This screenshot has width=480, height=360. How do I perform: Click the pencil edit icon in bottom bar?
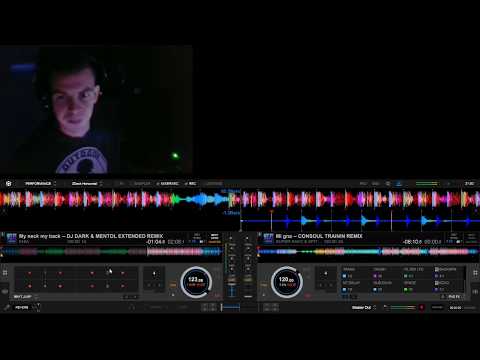pos(7,307)
